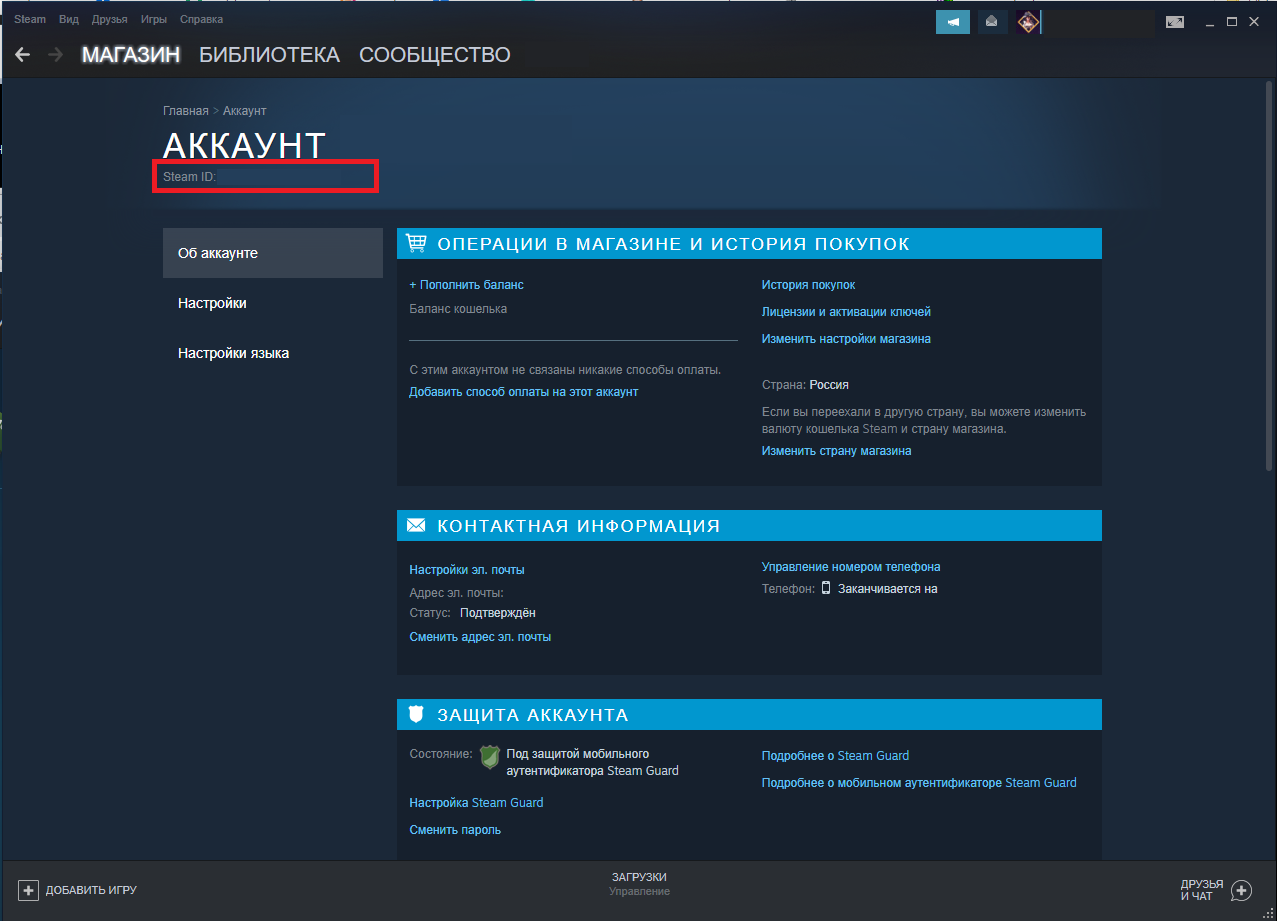This screenshot has height=921, width=1277.
Task: Click the Аккаунт breadcrumb
Action: [245, 111]
